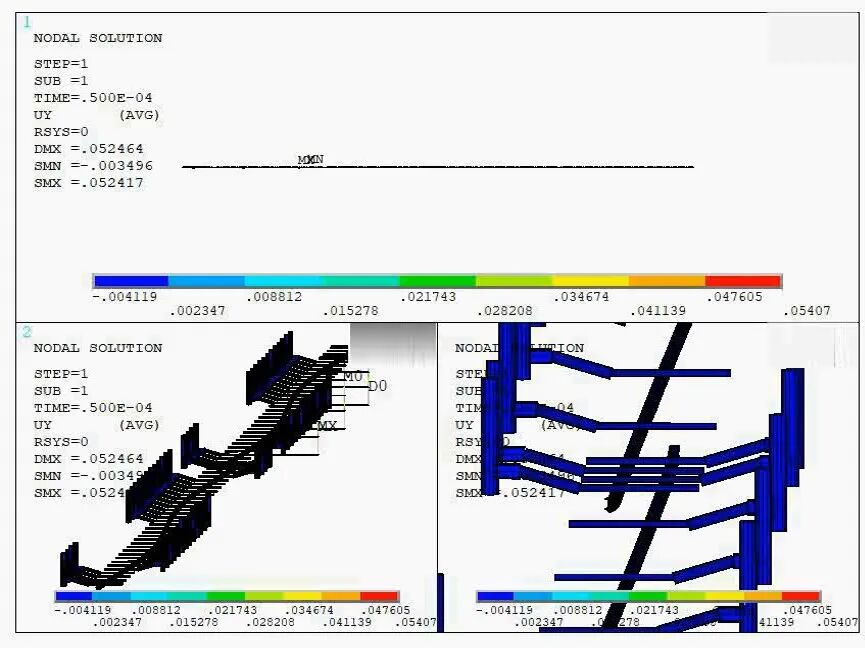This screenshot has width=865, height=648.
Task: Select .034674 value in window 2 legend
Action: [309, 610]
